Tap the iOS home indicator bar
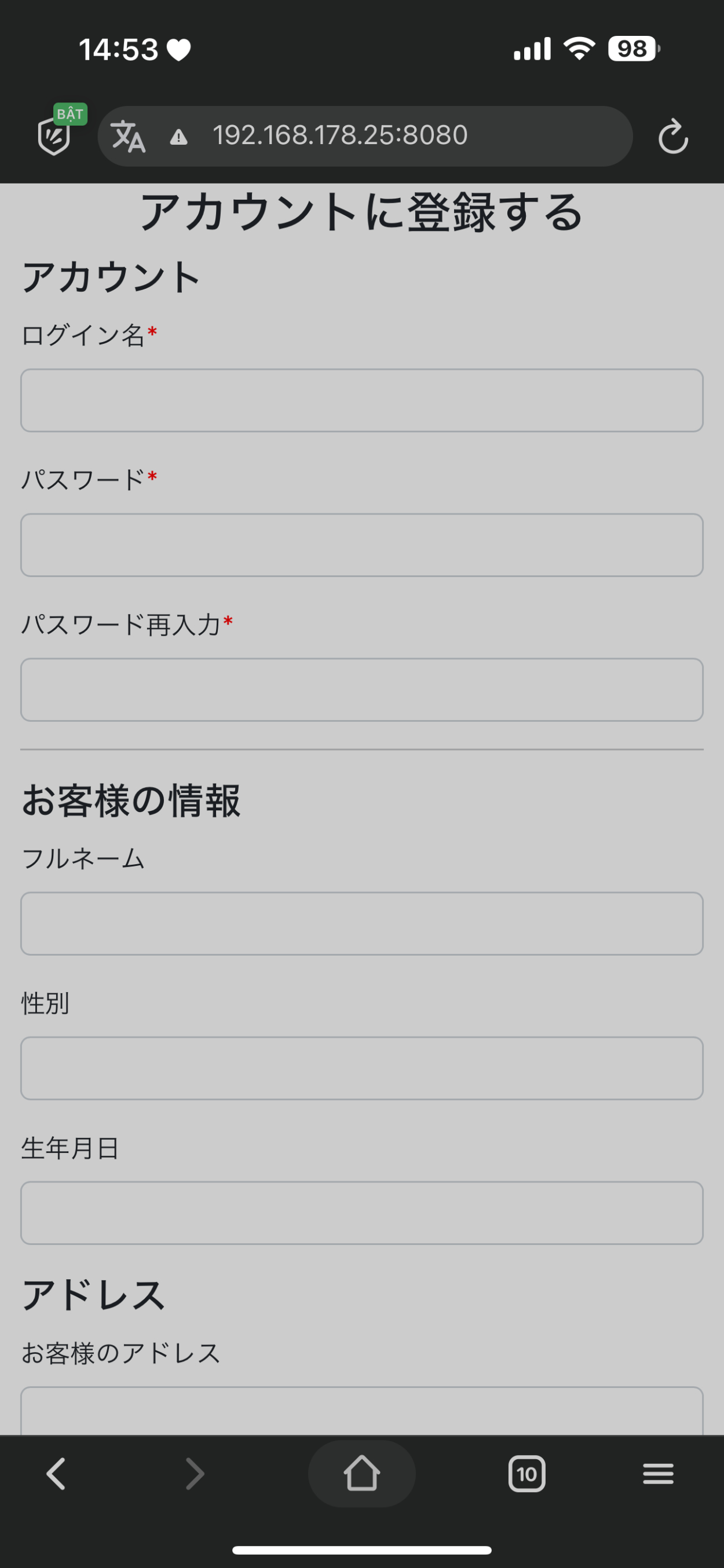724x1568 pixels. point(361,1549)
